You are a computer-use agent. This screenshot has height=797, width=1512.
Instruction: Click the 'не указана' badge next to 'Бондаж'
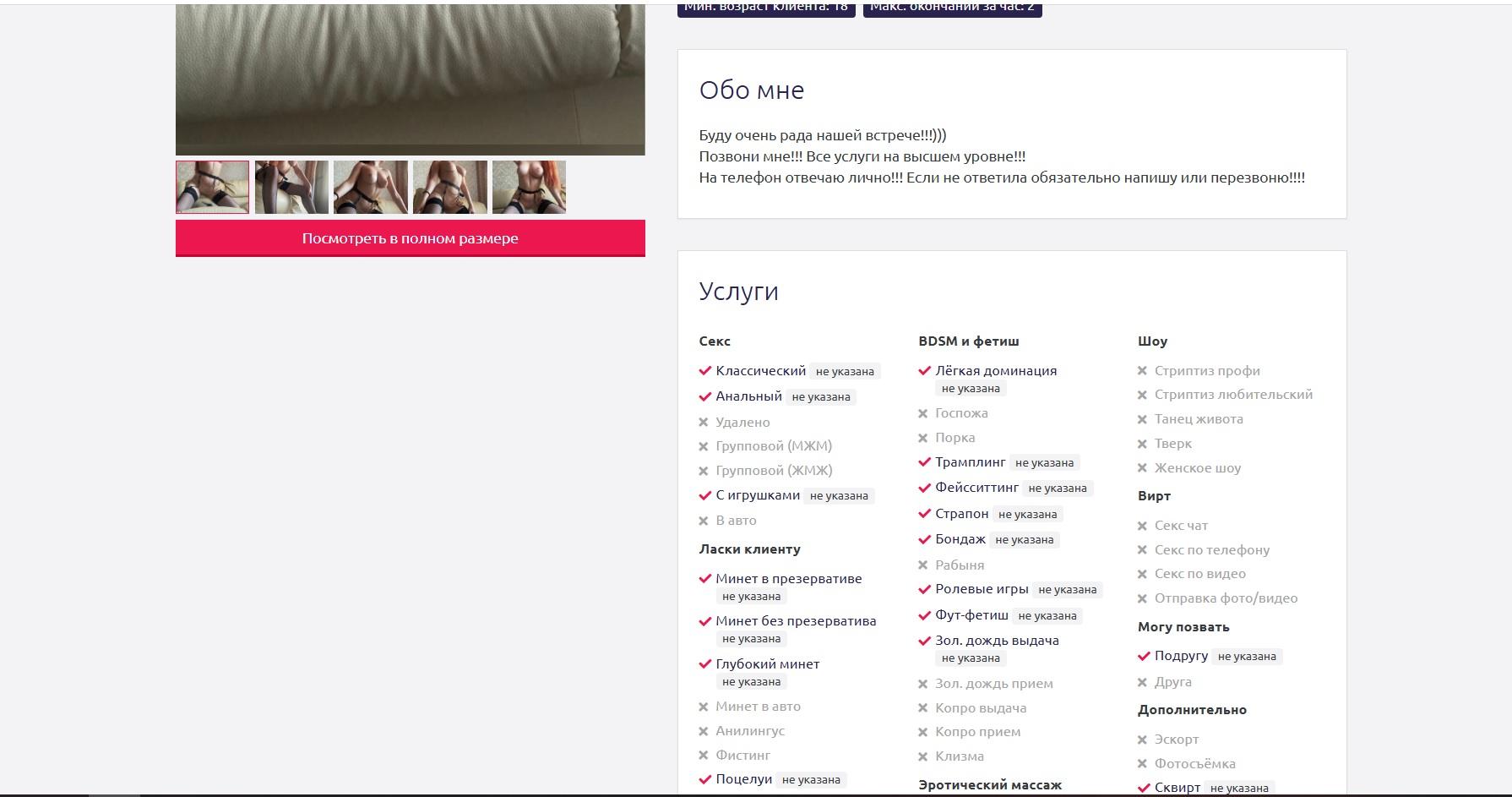1024,540
